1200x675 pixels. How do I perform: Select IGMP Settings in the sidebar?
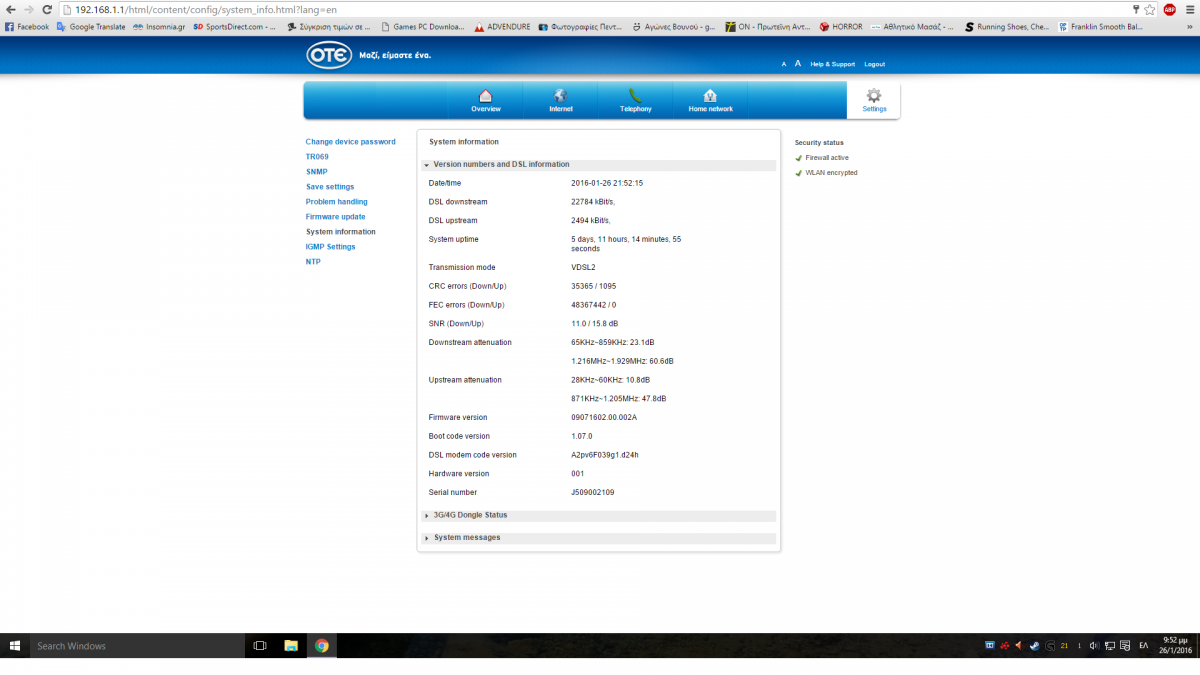click(x=330, y=247)
